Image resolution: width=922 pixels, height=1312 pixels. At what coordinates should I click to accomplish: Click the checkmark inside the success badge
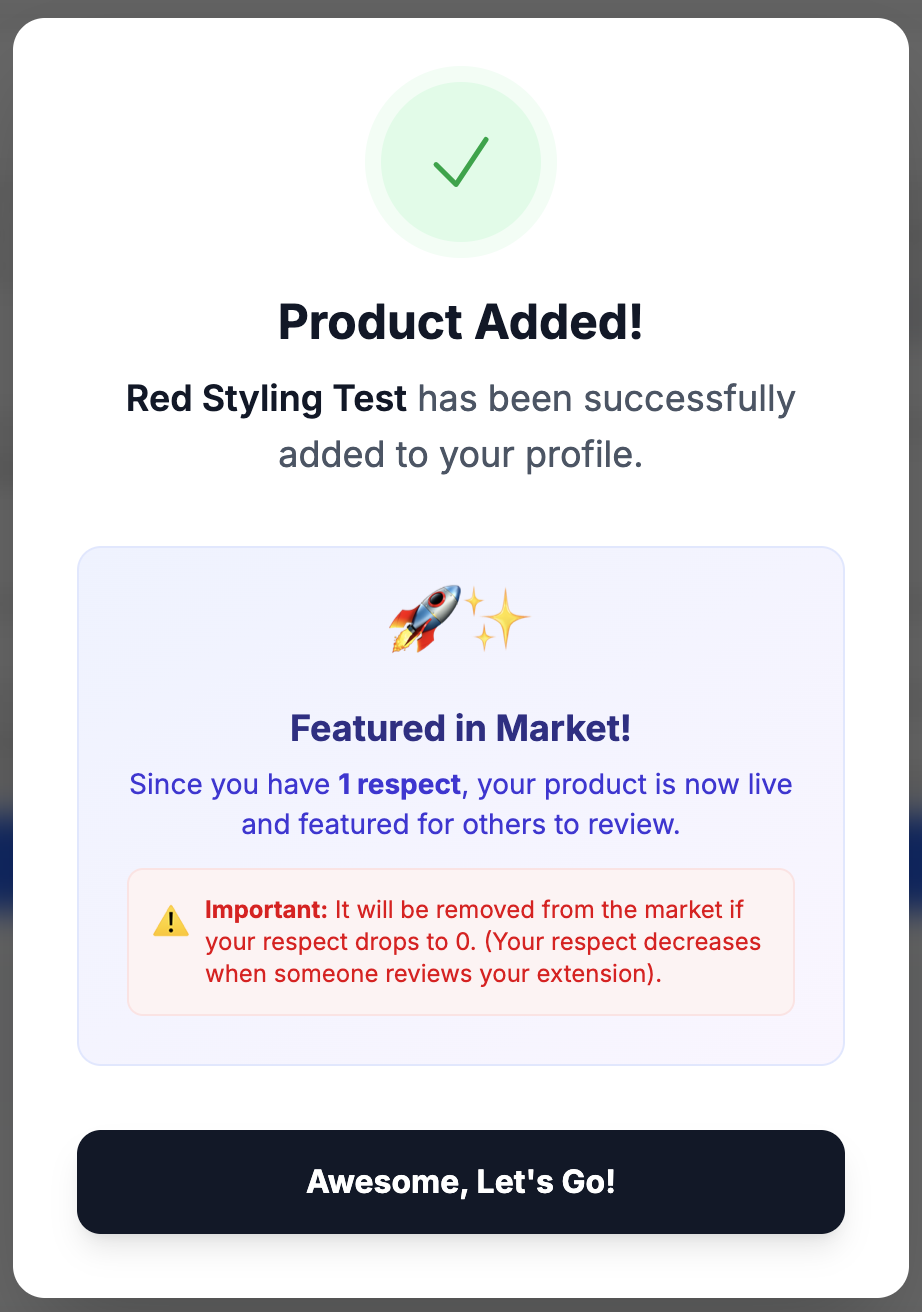coord(460,162)
